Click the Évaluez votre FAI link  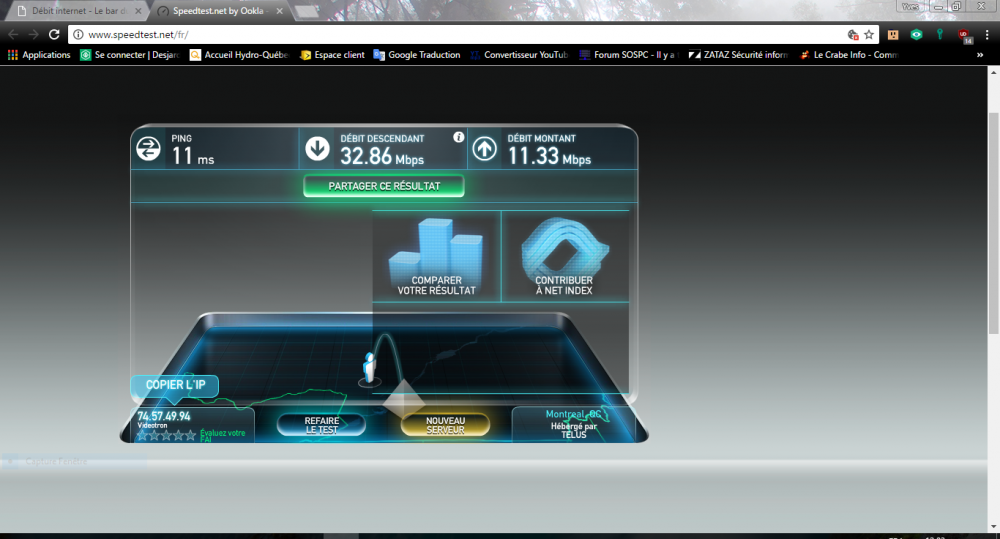[223, 436]
